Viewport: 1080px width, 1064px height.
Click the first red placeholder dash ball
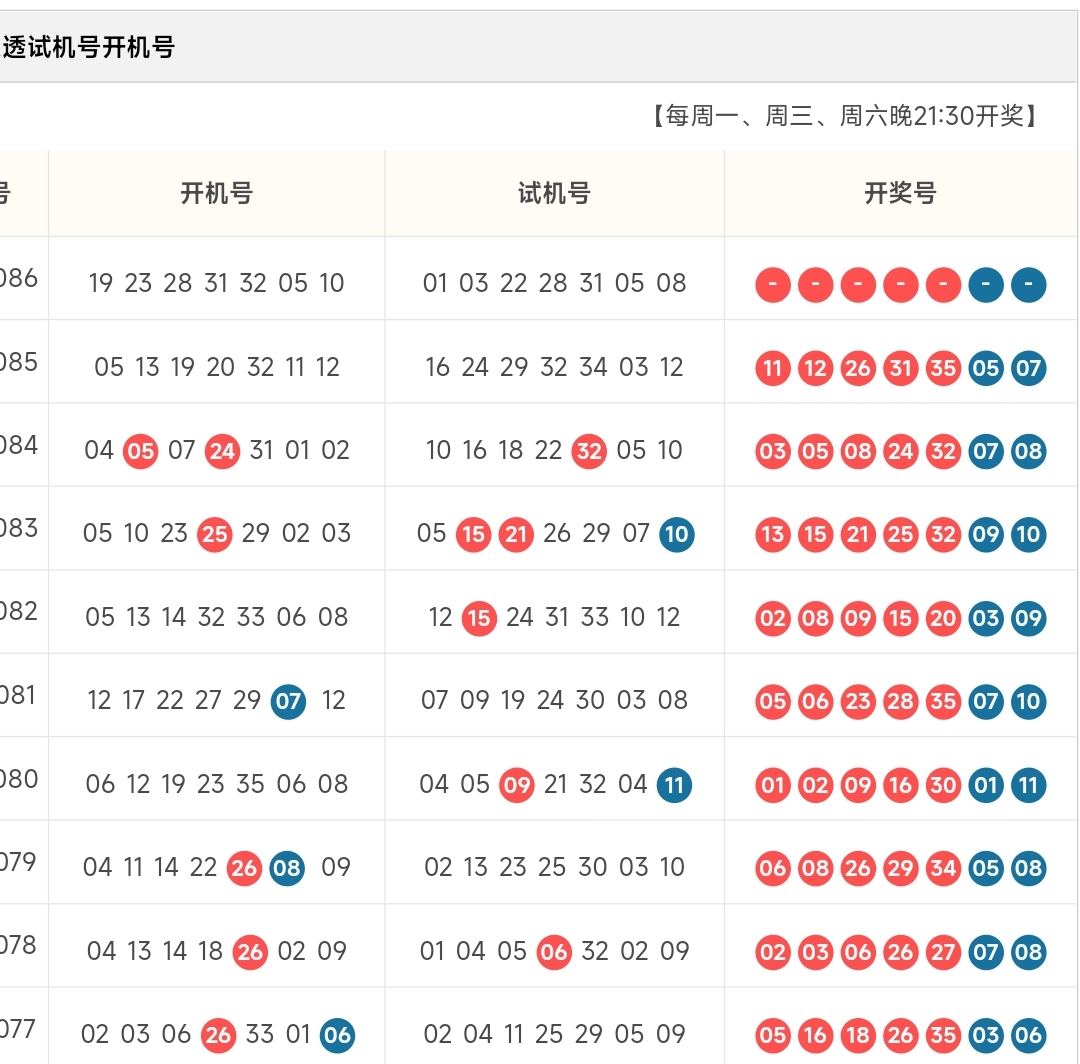pos(773,284)
